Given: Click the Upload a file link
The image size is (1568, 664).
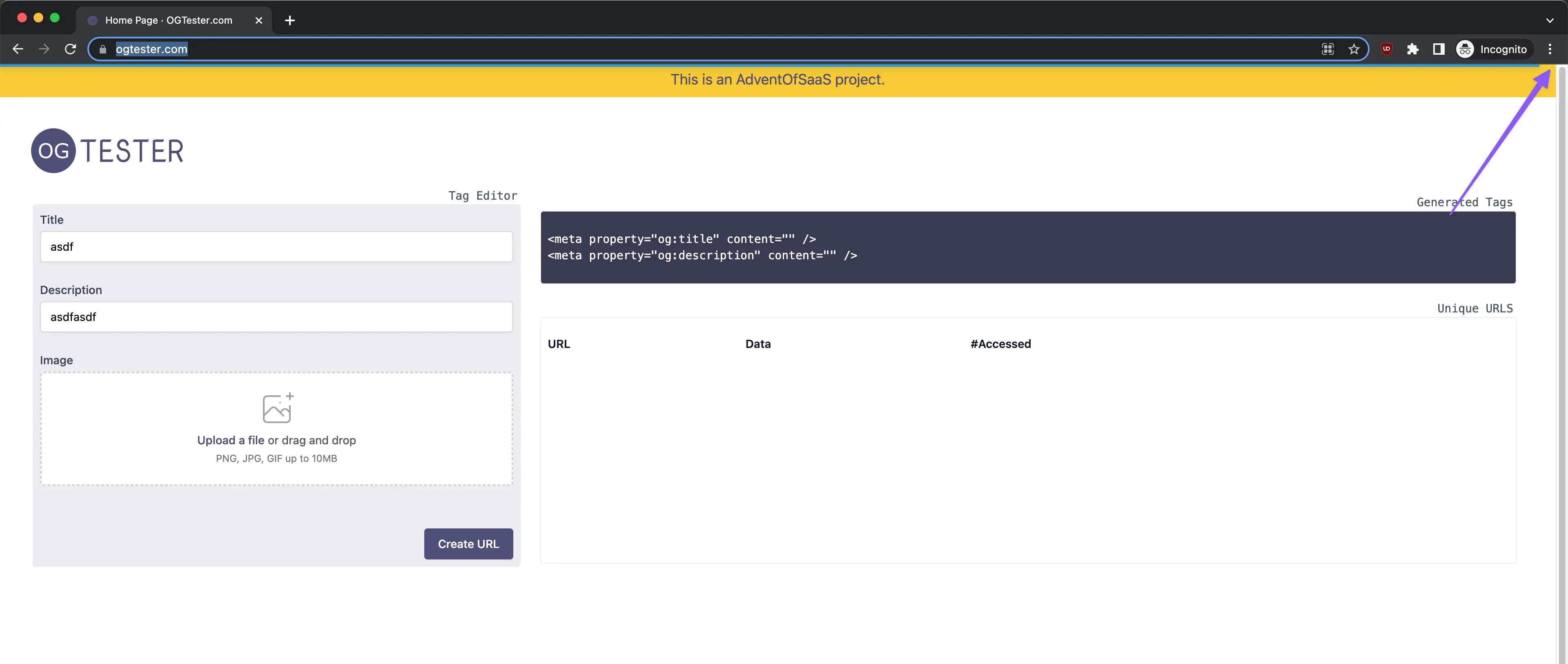Looking at the screenshot, I should (230, 440).
